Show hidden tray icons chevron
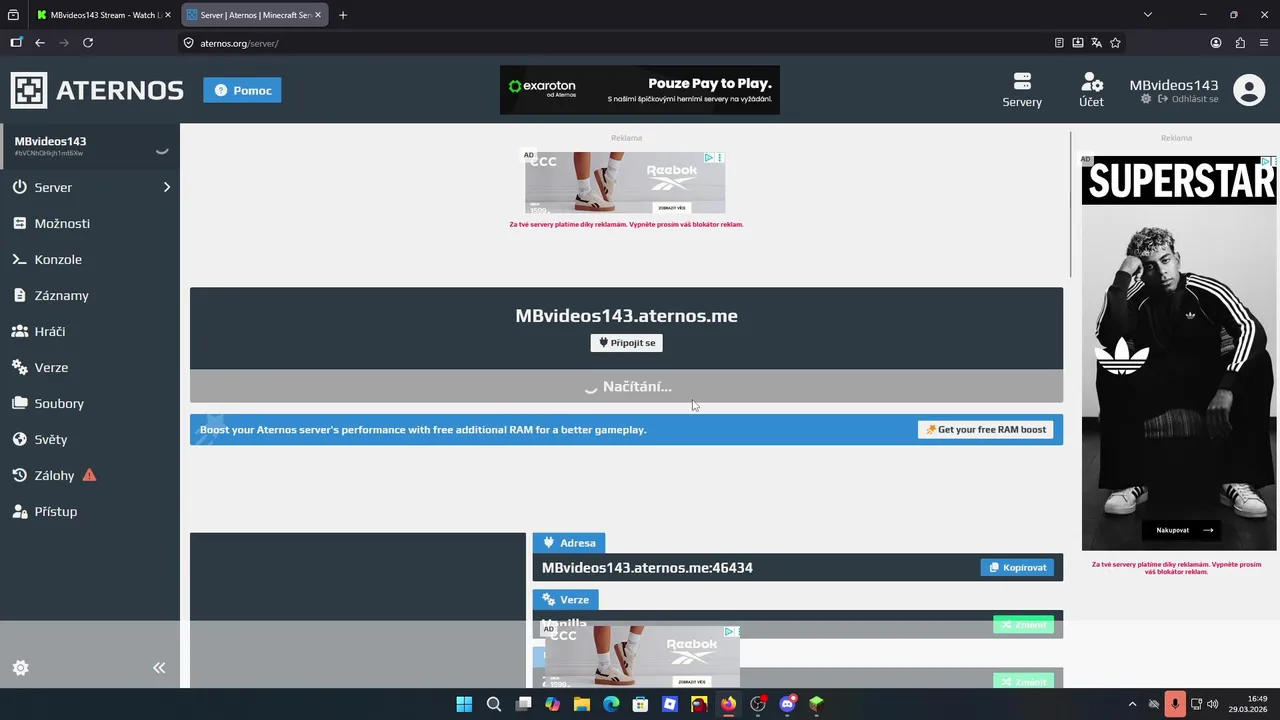 pyautogui.click(x=1132, y=704)
